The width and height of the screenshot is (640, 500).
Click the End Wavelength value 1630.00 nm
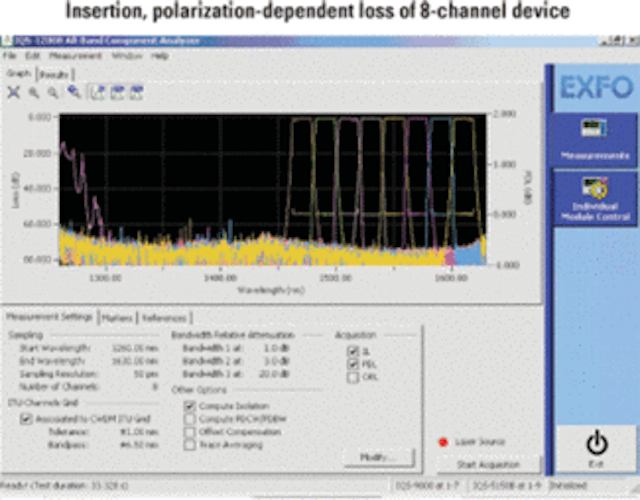tap(135, 361)
